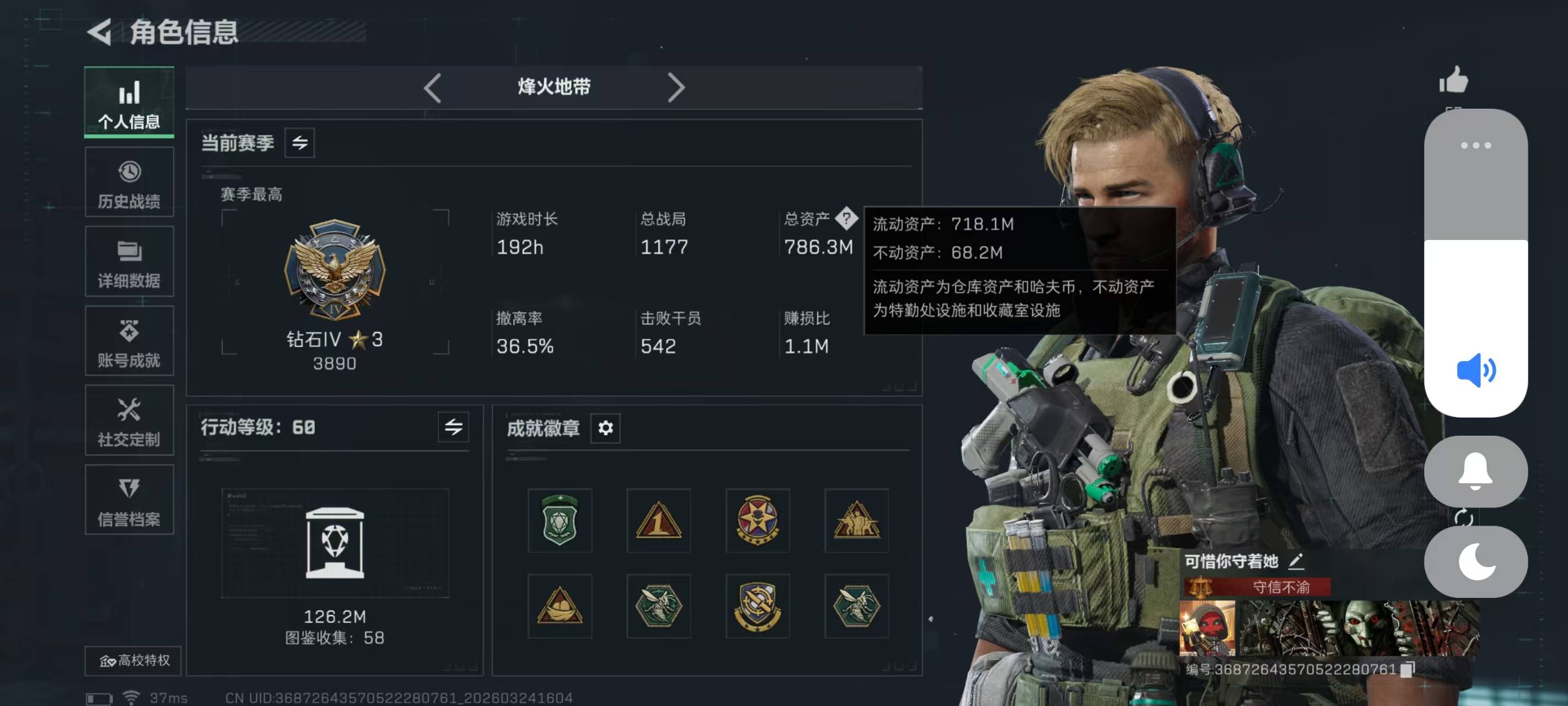Switch to the next mode after 烽火地带
Screen dimensions: 1568x706
tap(676, 88)
